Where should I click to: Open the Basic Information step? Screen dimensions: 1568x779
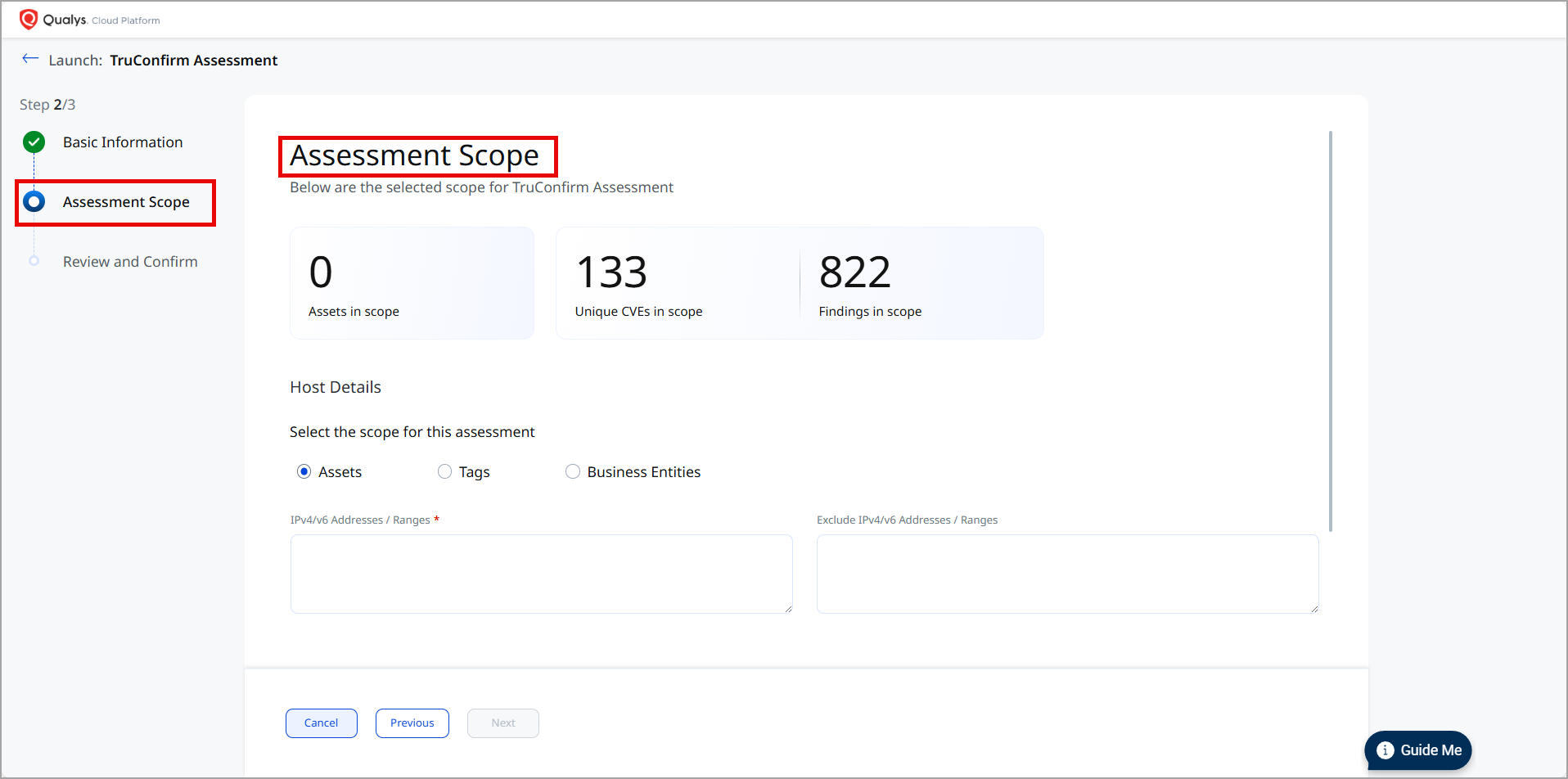tap(123, 142)
